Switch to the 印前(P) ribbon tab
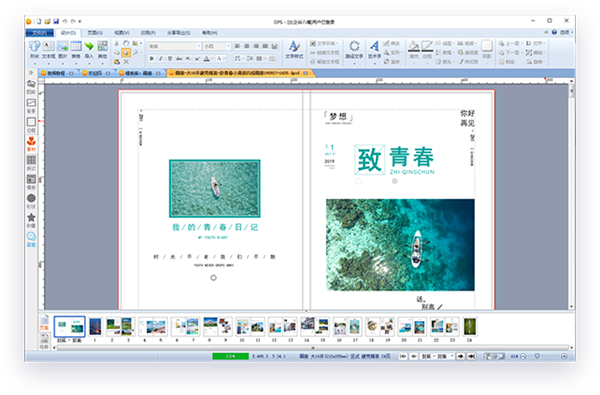Screen dimensions: 600x395 point(148,33)
